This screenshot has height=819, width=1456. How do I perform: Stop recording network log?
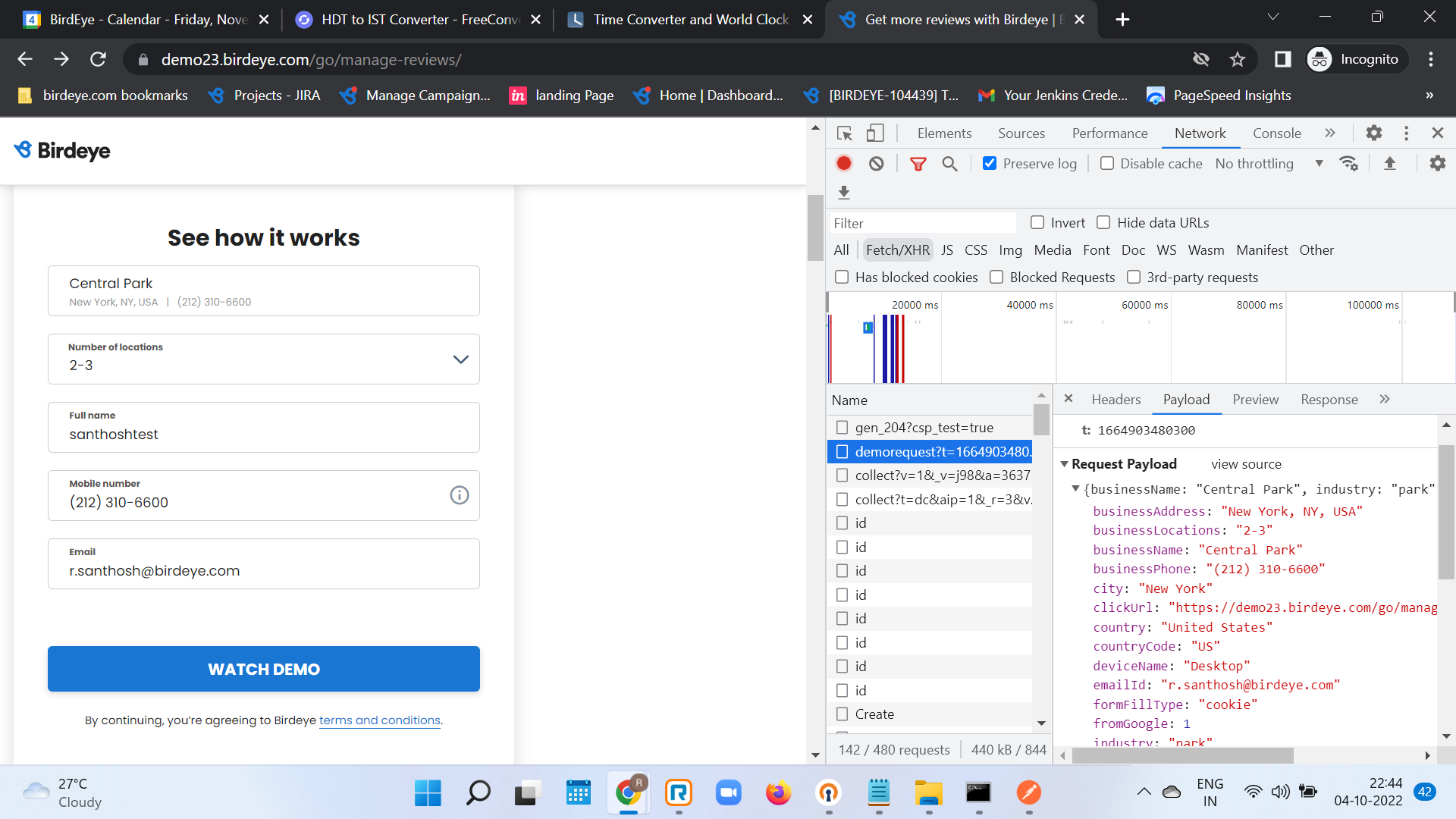coord(844,164)
